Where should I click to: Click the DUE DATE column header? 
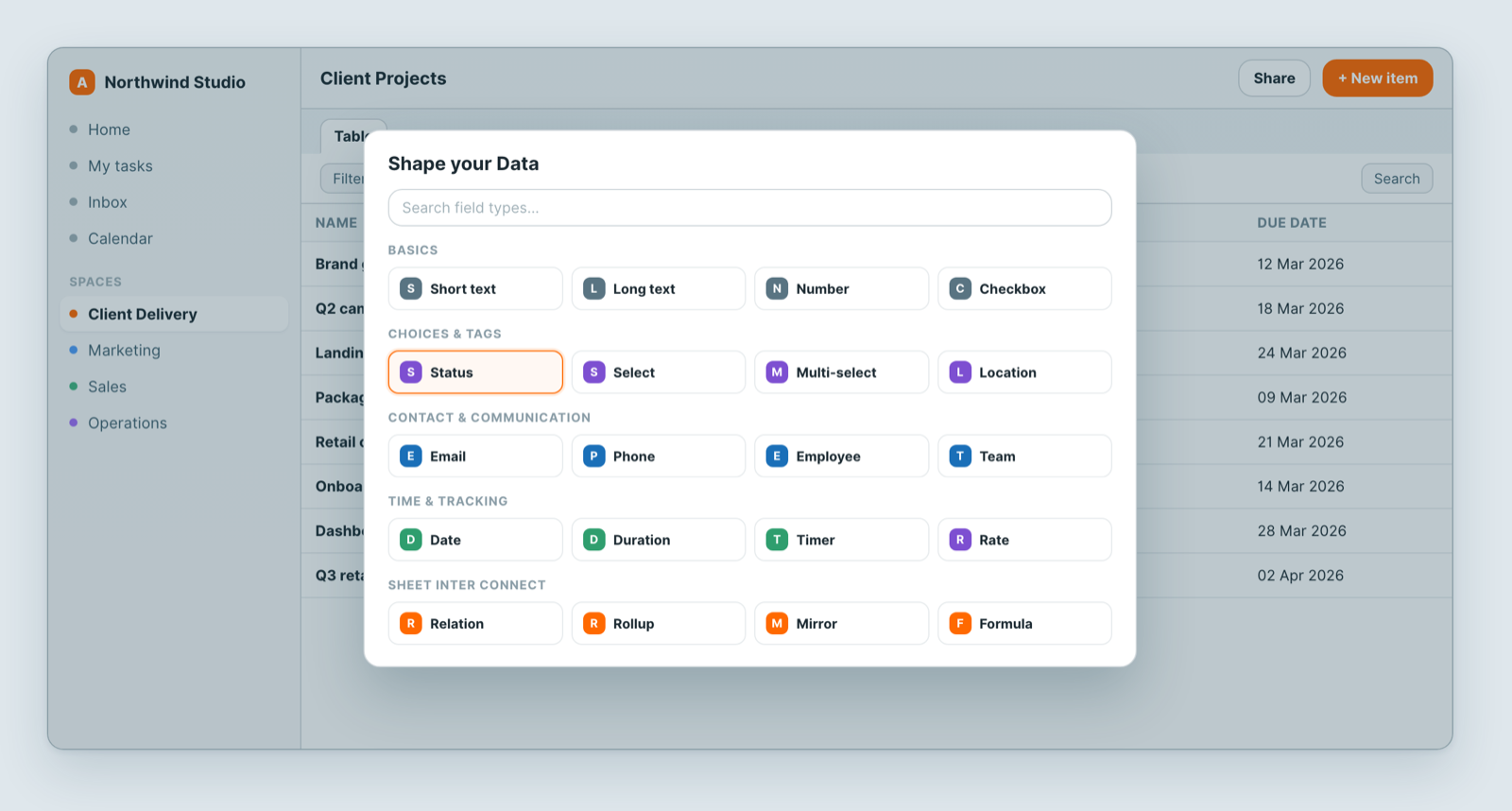tap(1291, 223)
